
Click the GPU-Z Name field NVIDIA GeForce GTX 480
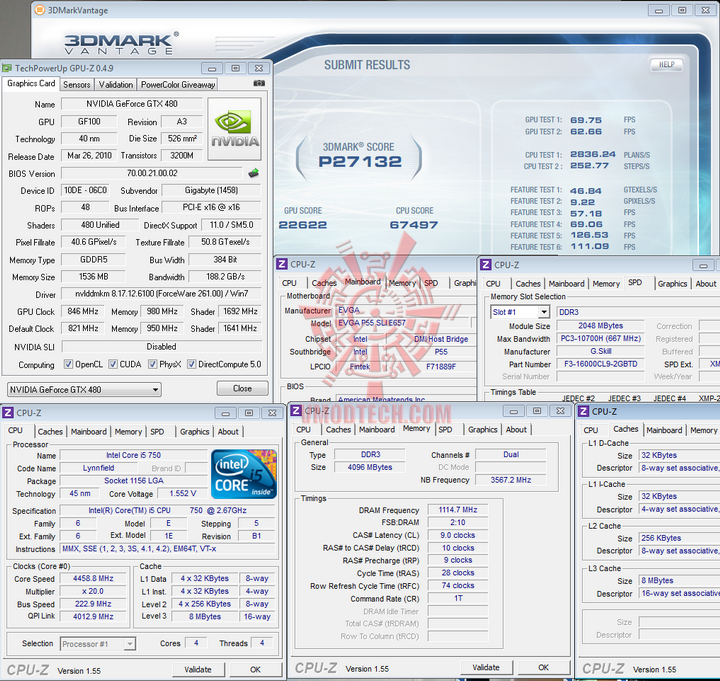pos(132,104)
